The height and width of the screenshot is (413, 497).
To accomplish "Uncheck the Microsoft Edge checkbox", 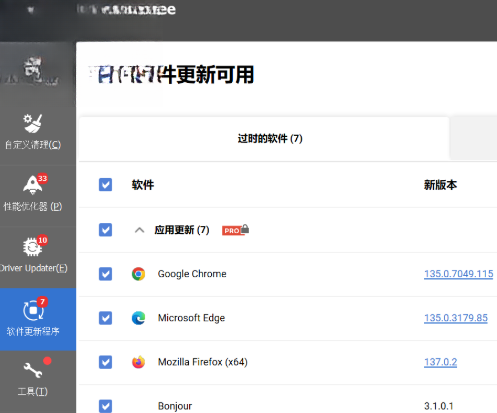I will click(x=105, y=318).
